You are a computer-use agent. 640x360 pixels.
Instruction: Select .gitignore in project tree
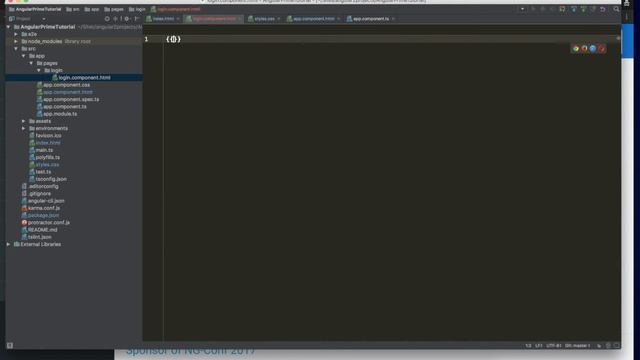(36, 193)
